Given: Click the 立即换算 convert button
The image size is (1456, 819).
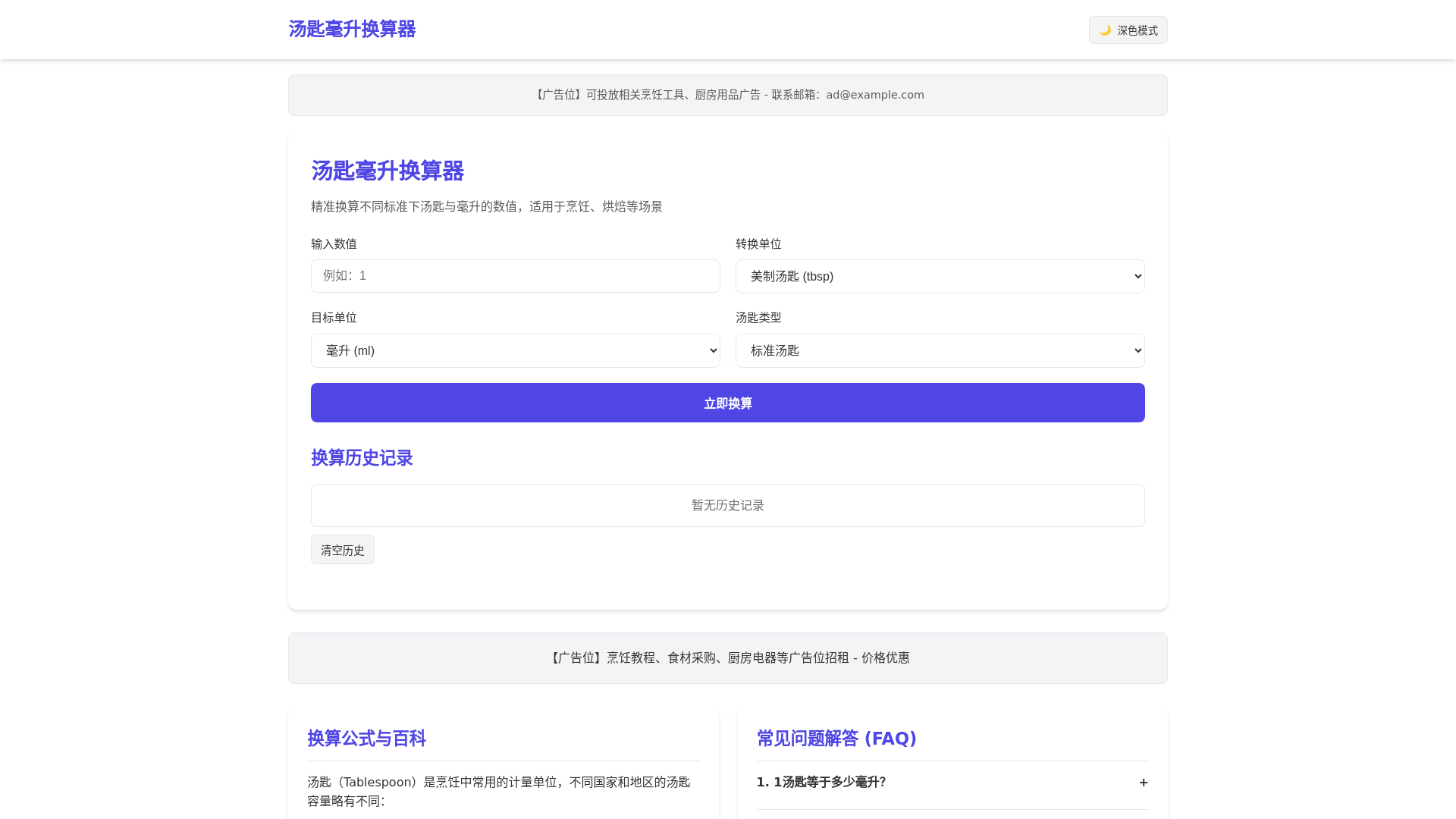Looking at the screenshot, I should coord(728,403).
